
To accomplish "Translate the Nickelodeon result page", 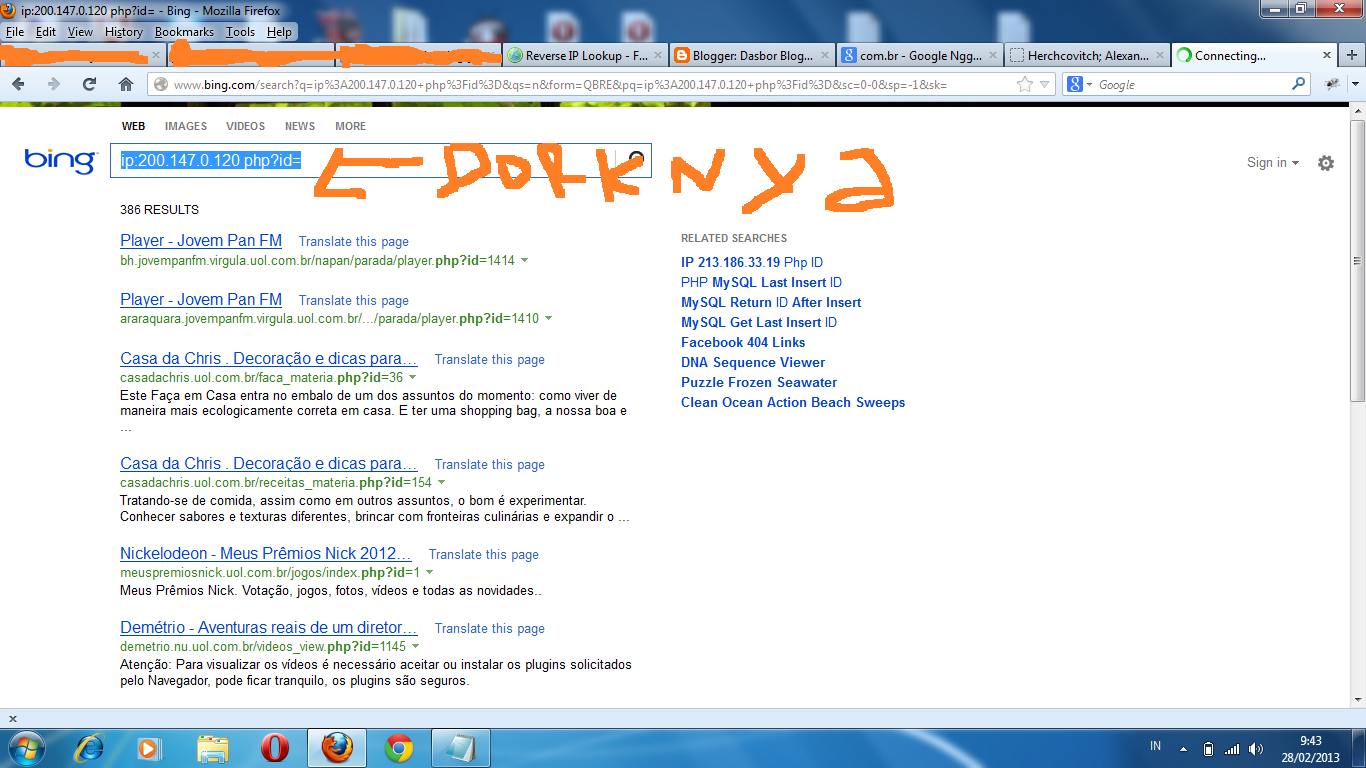I will (484, 554).
